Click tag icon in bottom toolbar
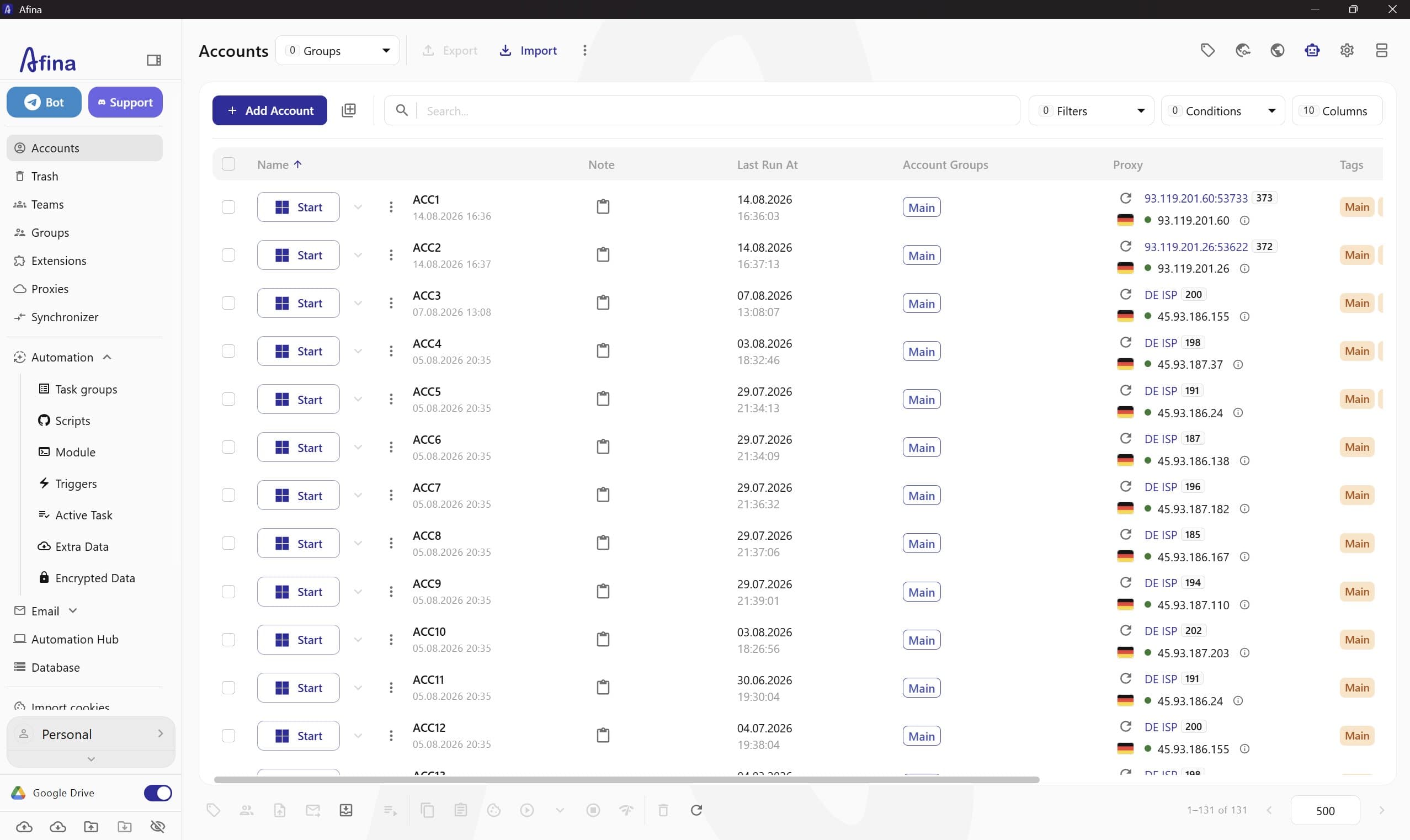This screenshot has height=840, width=1410. tap(214, 810)
